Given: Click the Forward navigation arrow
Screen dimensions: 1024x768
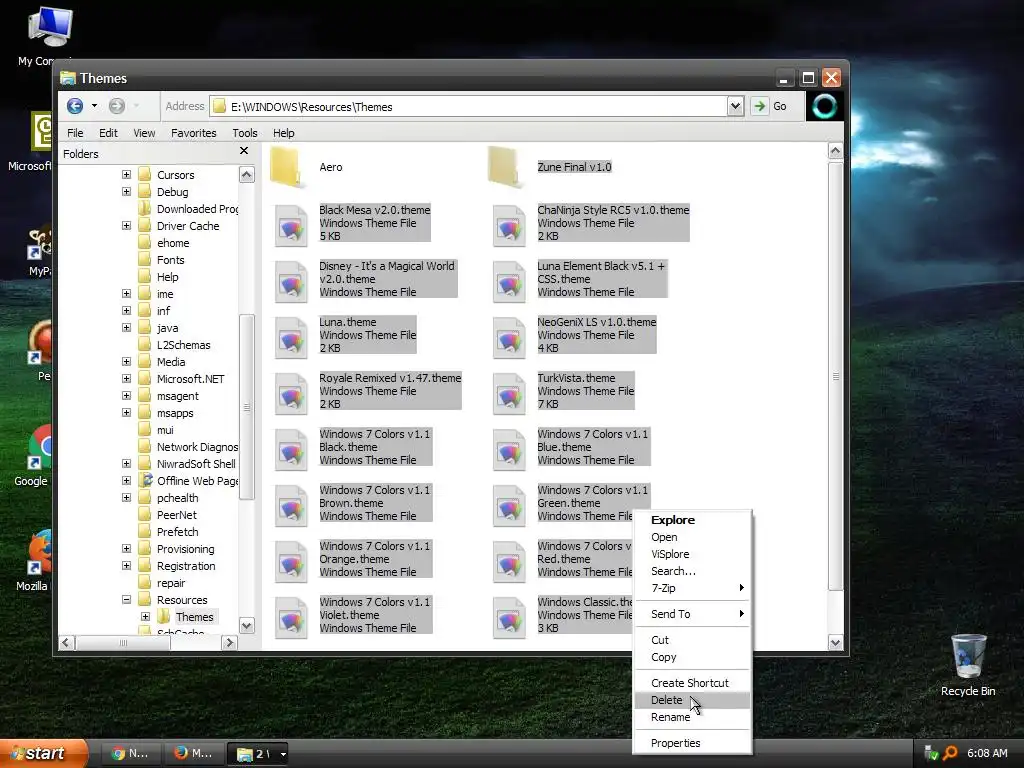Looking at the screenshot, I should 116,106.
